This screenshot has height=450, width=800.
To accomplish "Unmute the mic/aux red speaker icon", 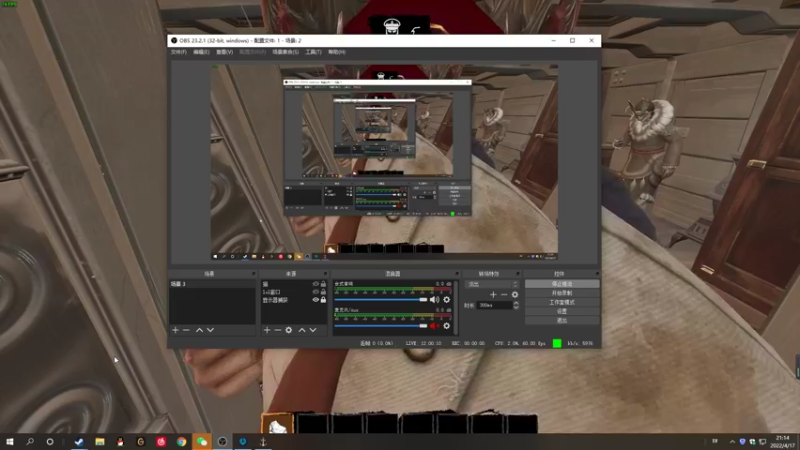I will (x=434, y=326).
